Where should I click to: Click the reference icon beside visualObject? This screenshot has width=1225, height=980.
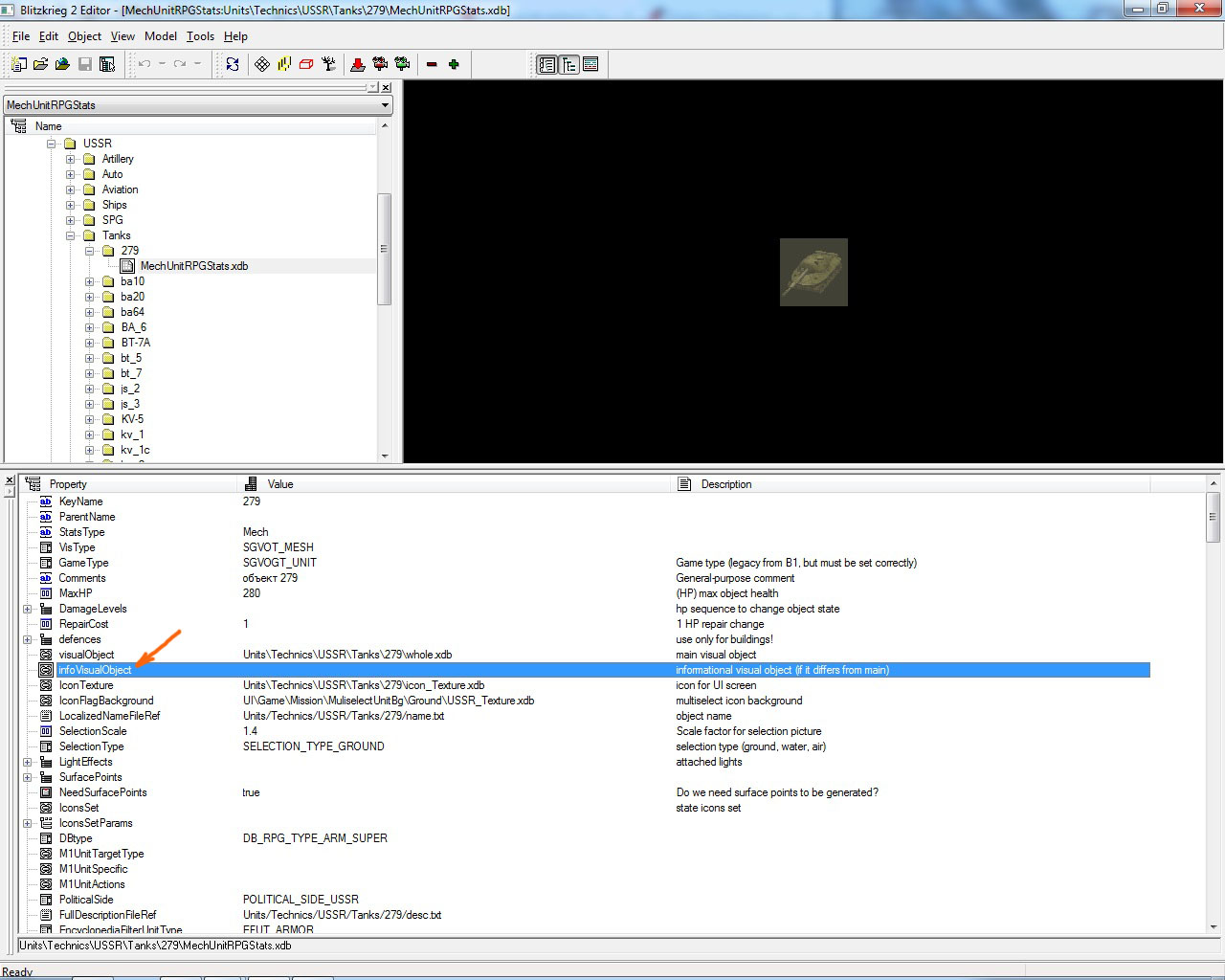click(x=46, y=655)
